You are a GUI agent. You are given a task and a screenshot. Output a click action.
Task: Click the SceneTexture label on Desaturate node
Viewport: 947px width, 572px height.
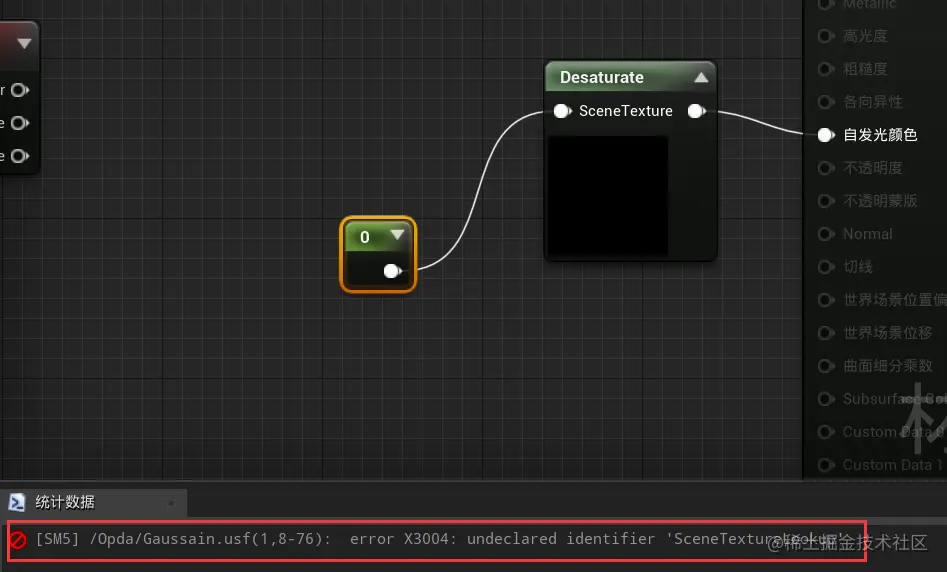click(x=626, y=111)
